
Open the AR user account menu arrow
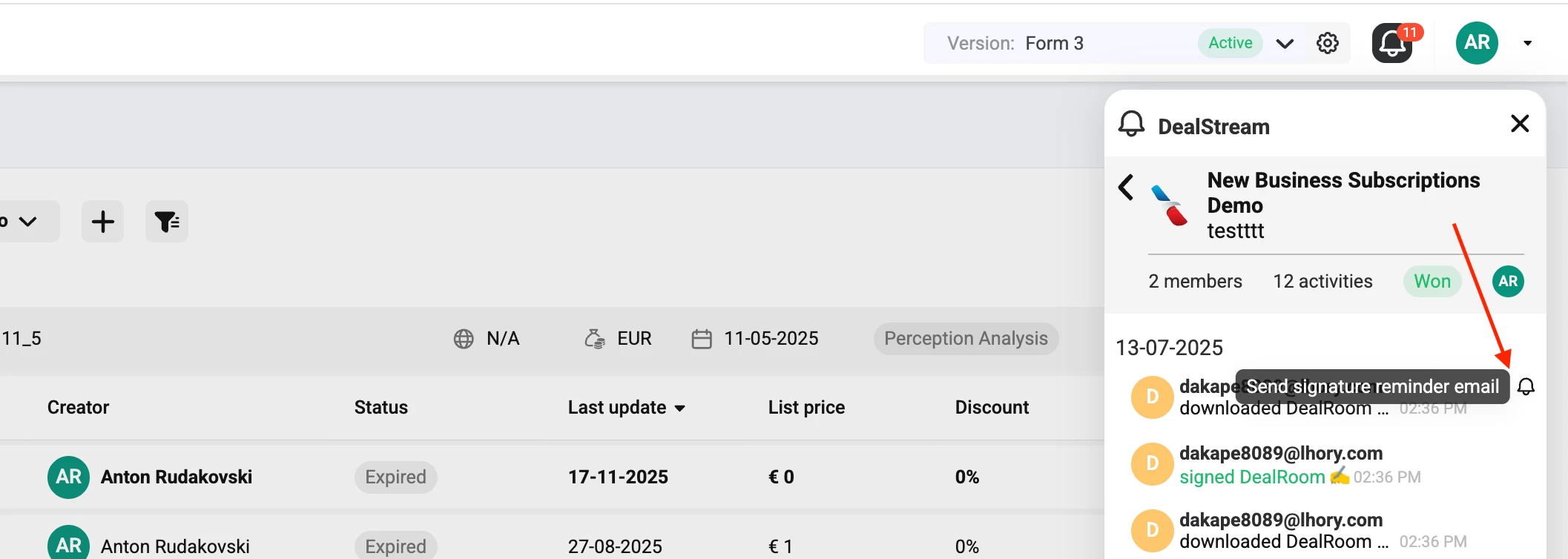1527,43
